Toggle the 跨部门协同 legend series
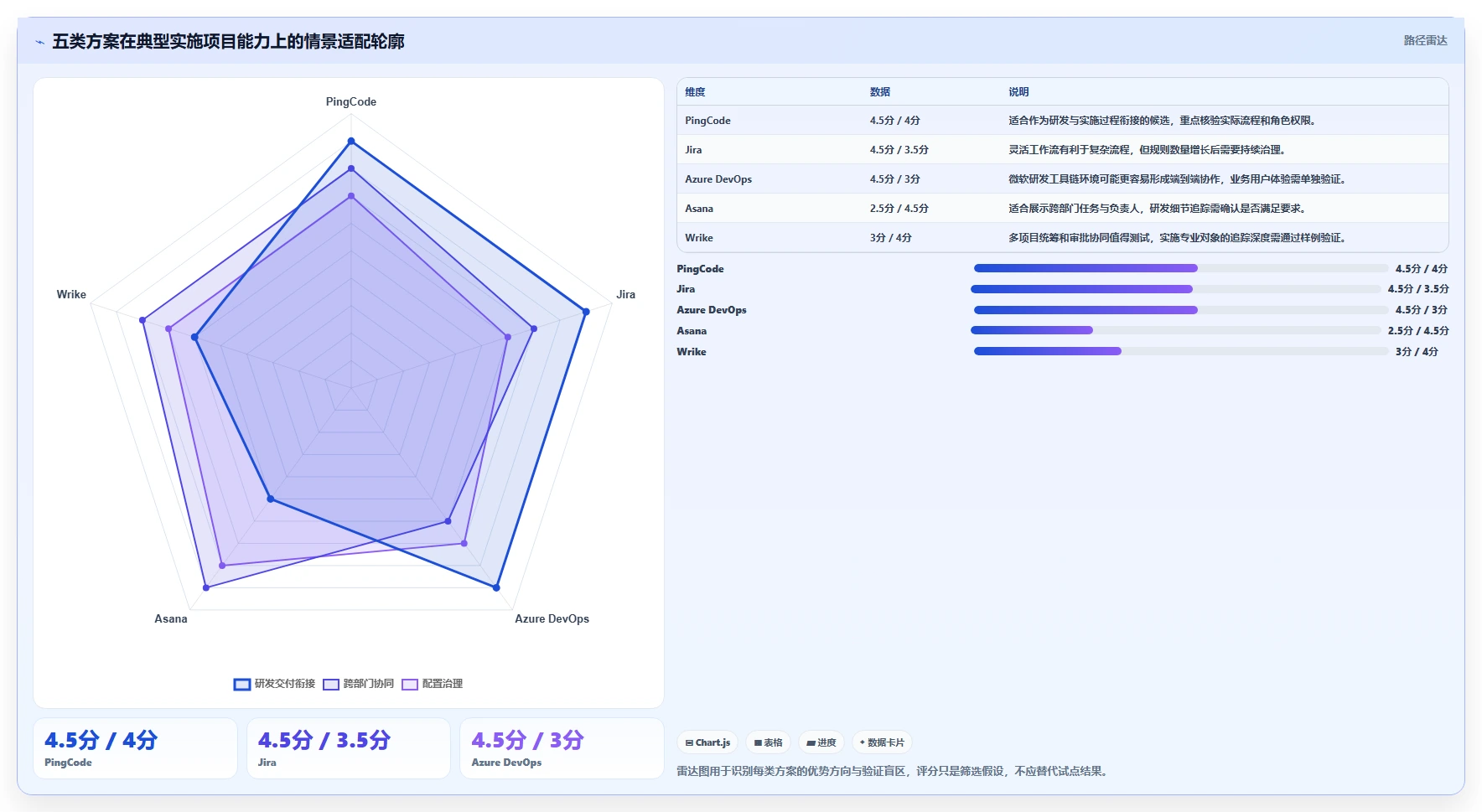Screen dimensions: 1482x812 359,684
